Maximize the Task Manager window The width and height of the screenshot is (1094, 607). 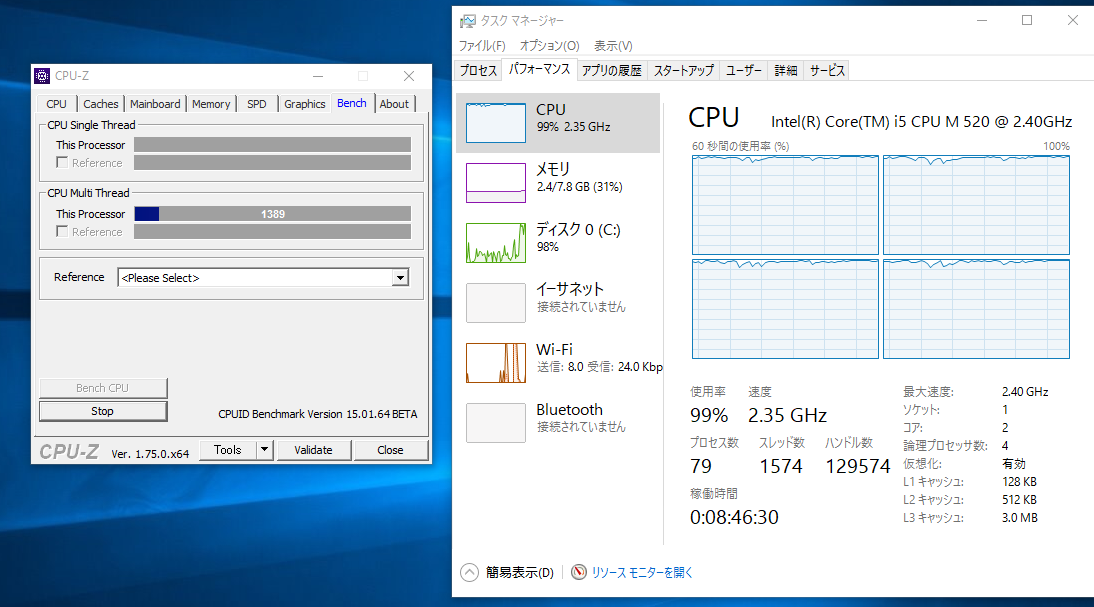coord(1027,20)
